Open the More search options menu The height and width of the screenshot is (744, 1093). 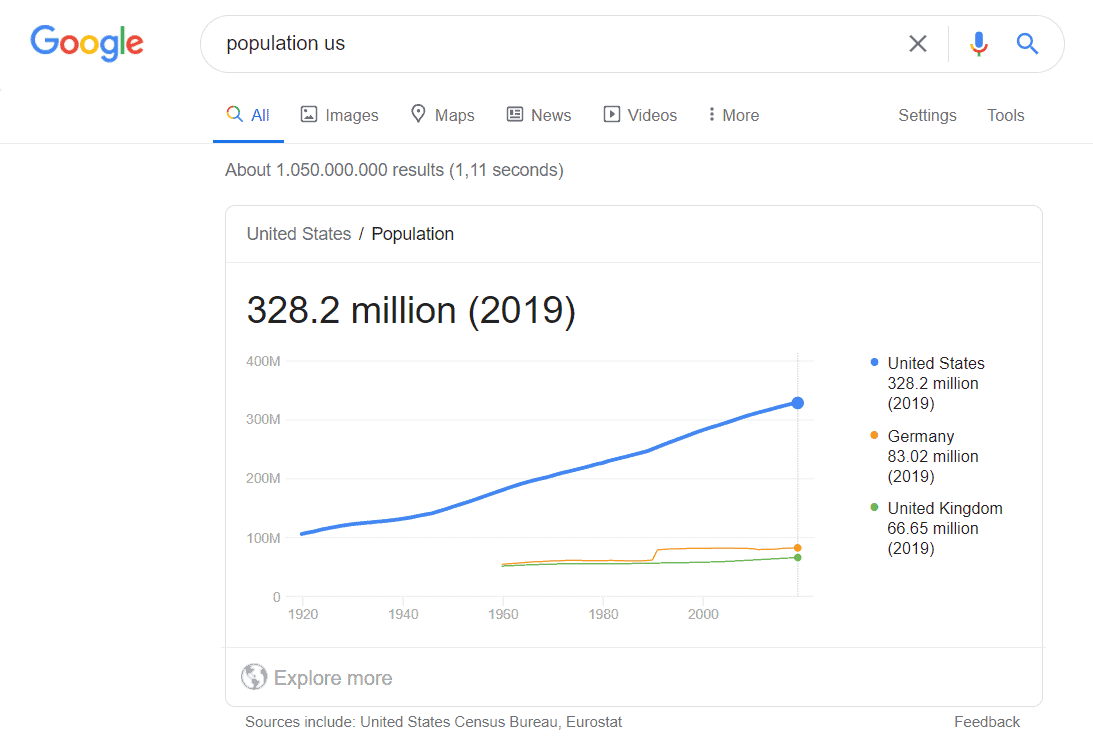pos(733,114)
